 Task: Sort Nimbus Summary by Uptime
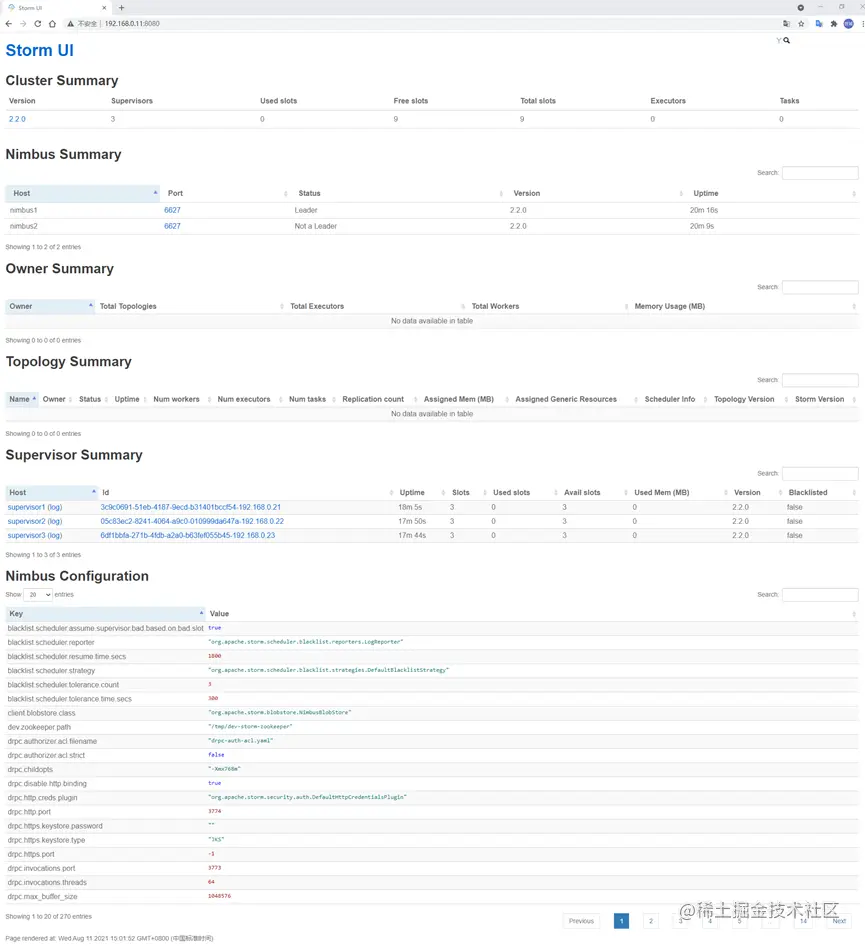point(774,193)
